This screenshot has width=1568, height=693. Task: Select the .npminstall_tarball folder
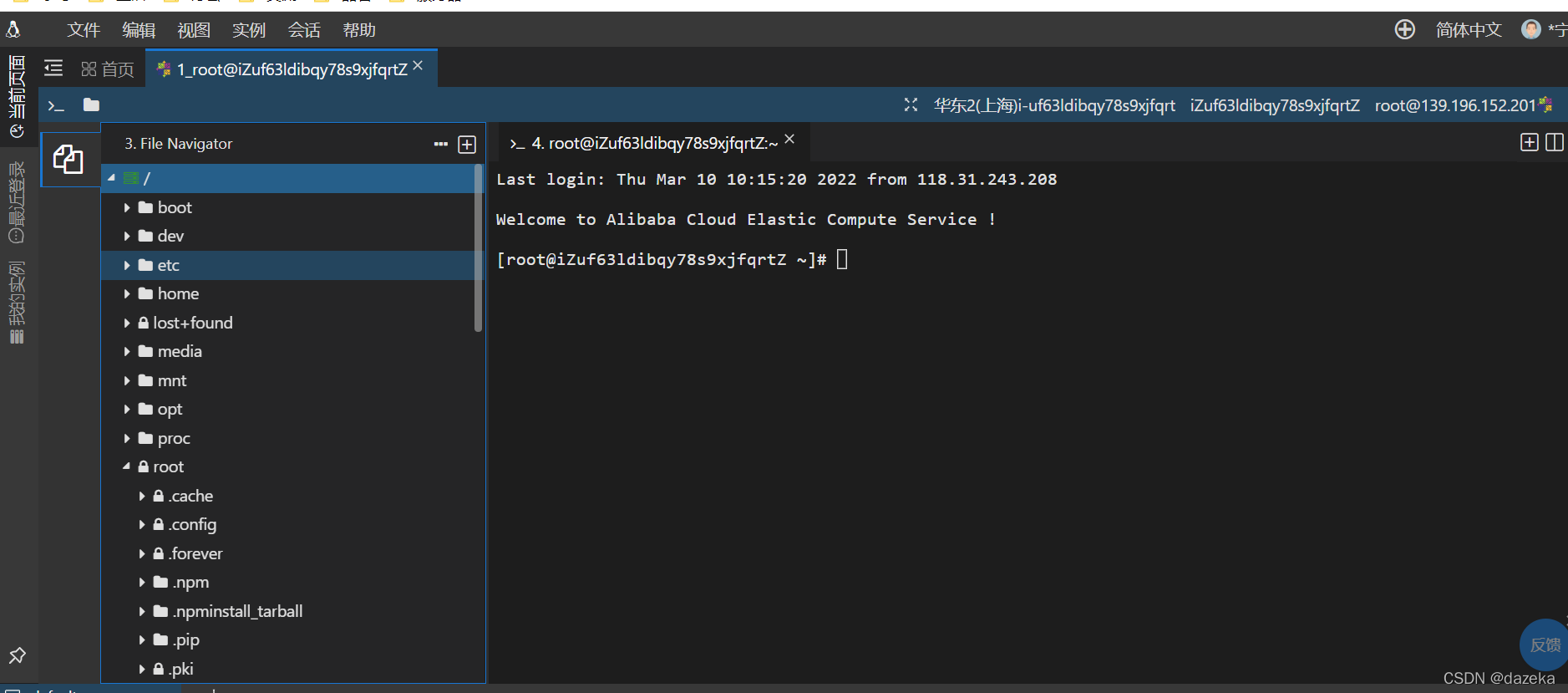pos(292,611)
